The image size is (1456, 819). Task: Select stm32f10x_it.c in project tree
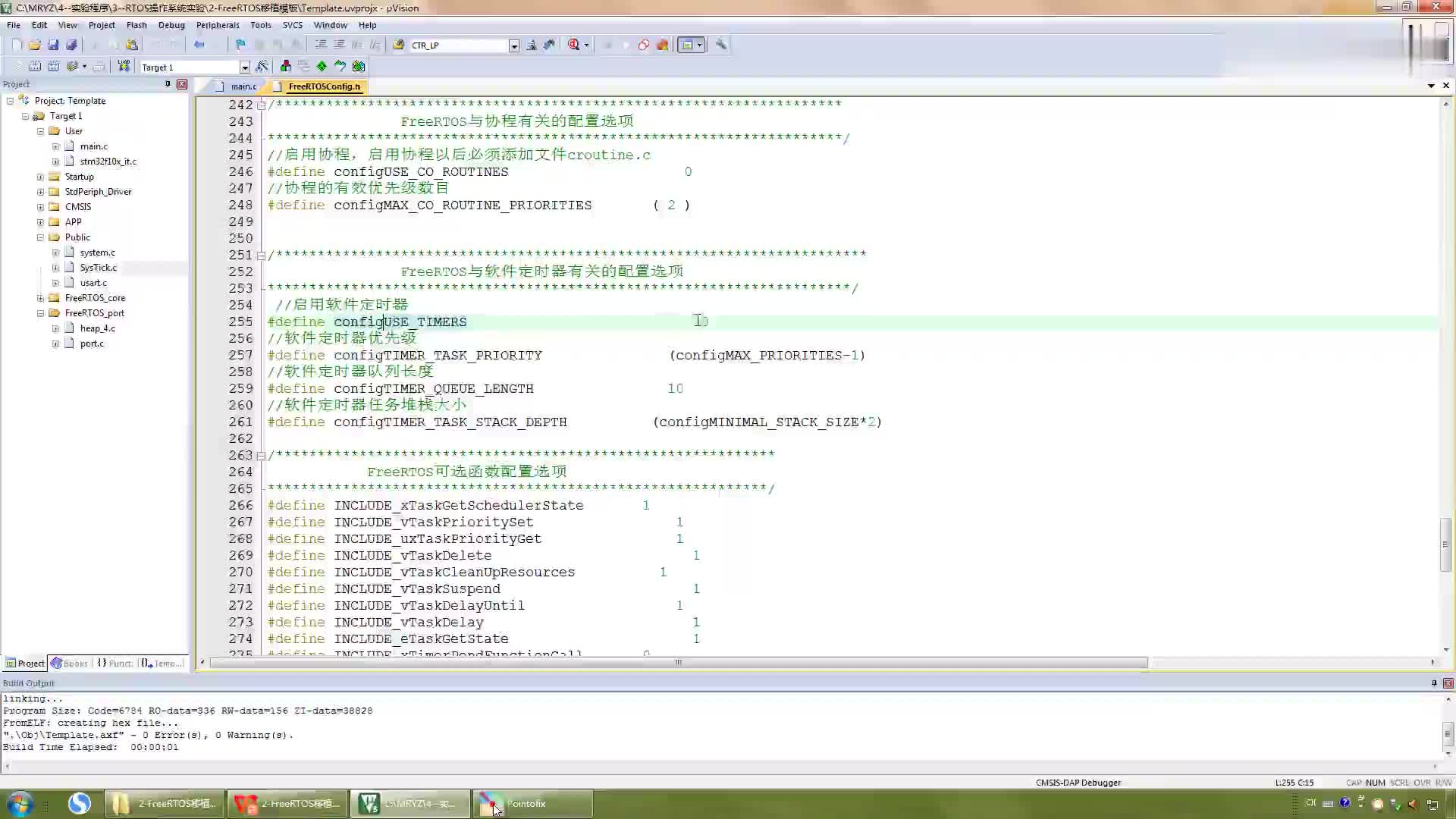tap(108, 162)
